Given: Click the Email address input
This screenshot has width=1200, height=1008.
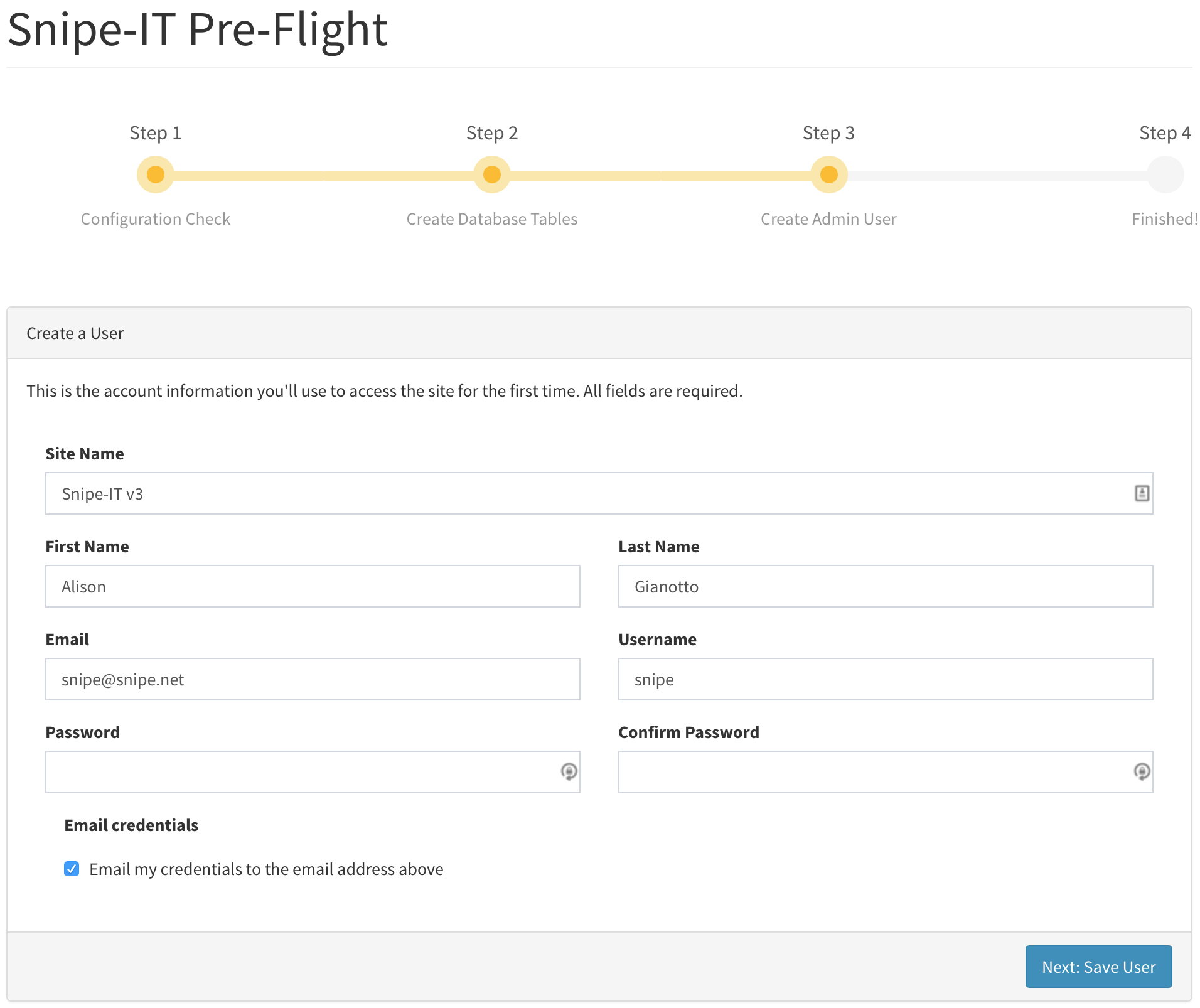Looking at the screenshot, I should (313, 679).
